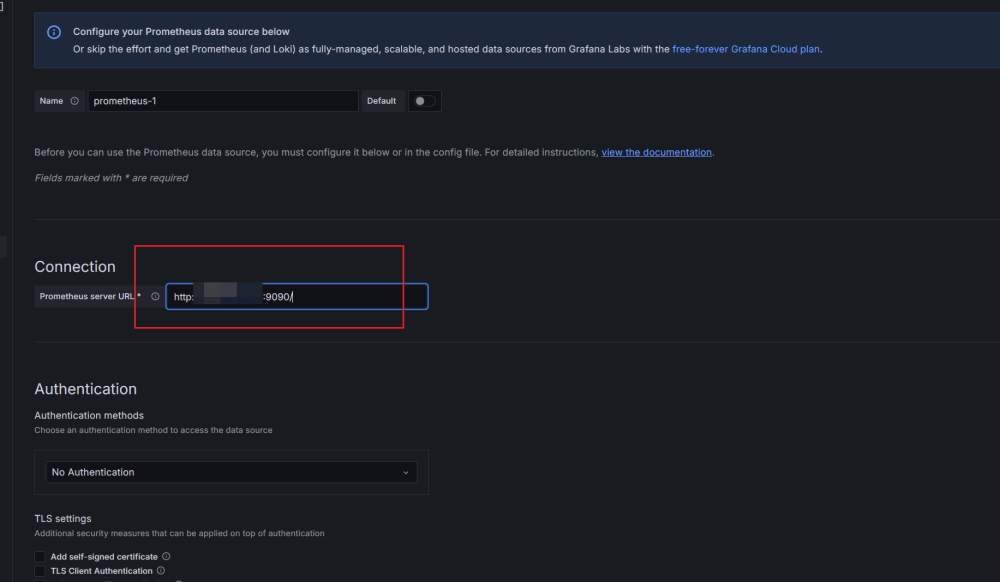Image resolution: width=1000 pixels, height=582 pixels.
Task: Click the Default label next to the switch
Action: [x=381, y=101]
